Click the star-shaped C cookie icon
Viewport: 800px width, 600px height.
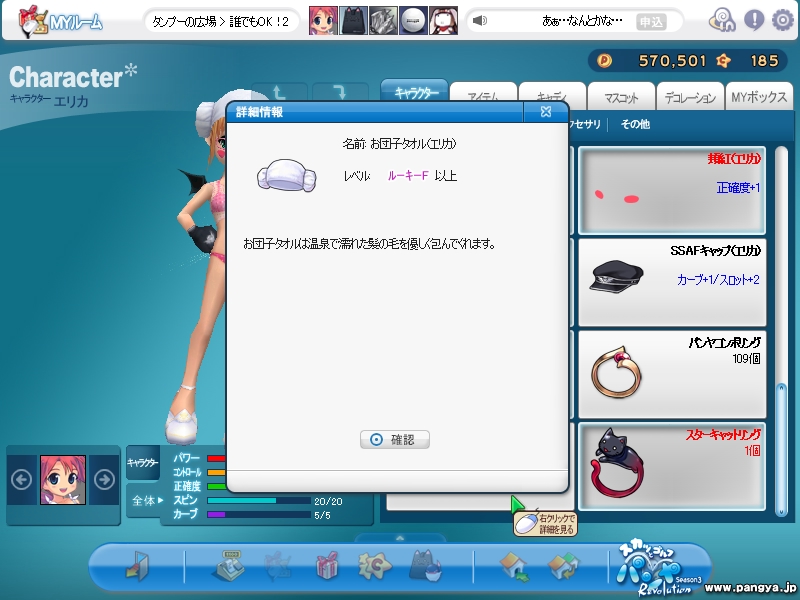pos(374,565)
